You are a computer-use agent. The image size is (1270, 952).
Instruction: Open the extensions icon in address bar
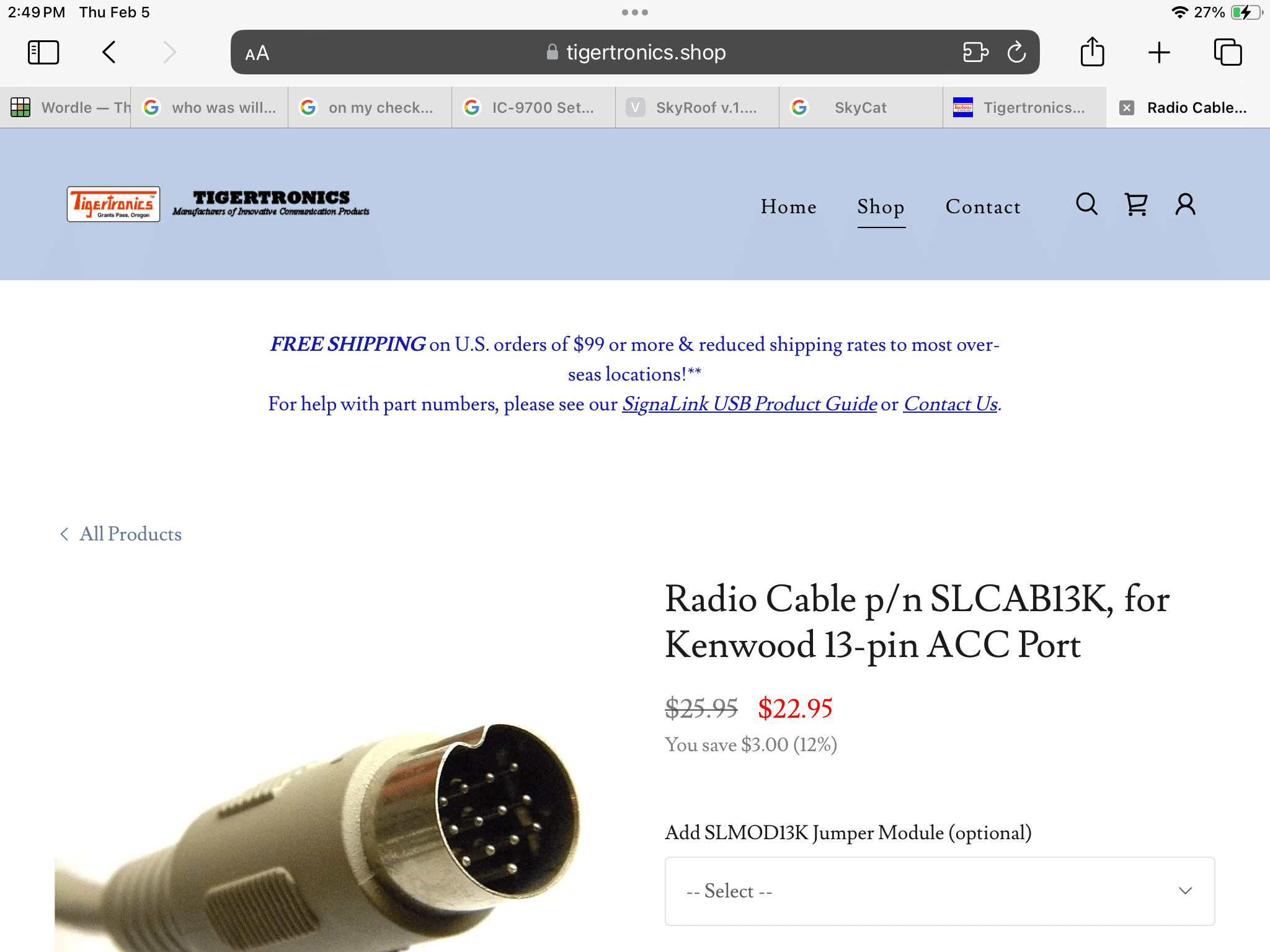[x=975, y=53]
